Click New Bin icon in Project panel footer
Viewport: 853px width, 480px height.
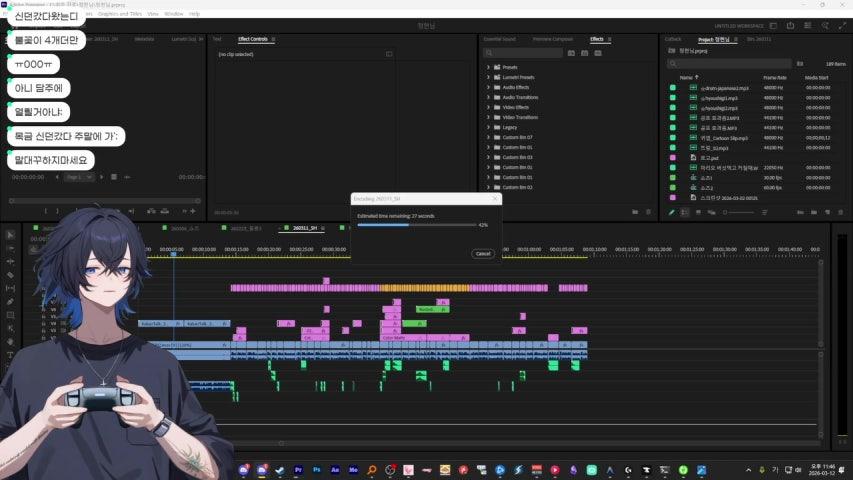[x=814, y=212]
